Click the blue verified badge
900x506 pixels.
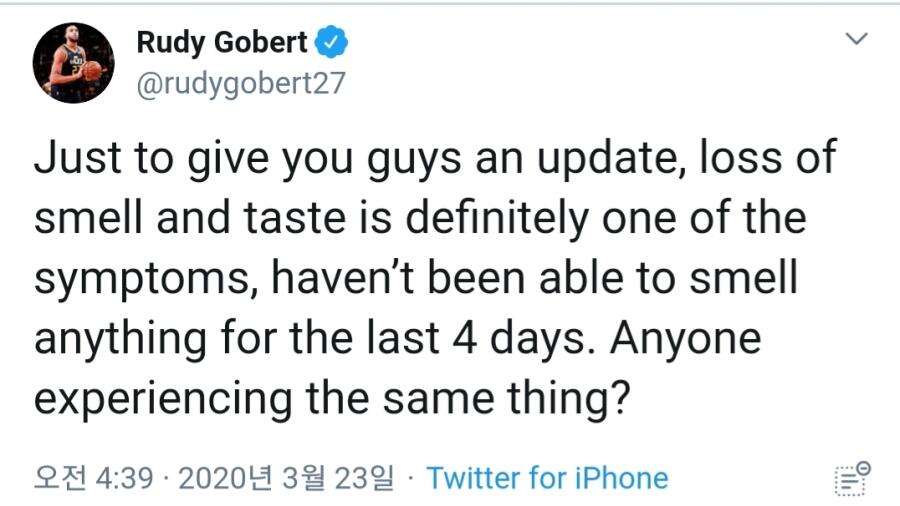(332, 42)
